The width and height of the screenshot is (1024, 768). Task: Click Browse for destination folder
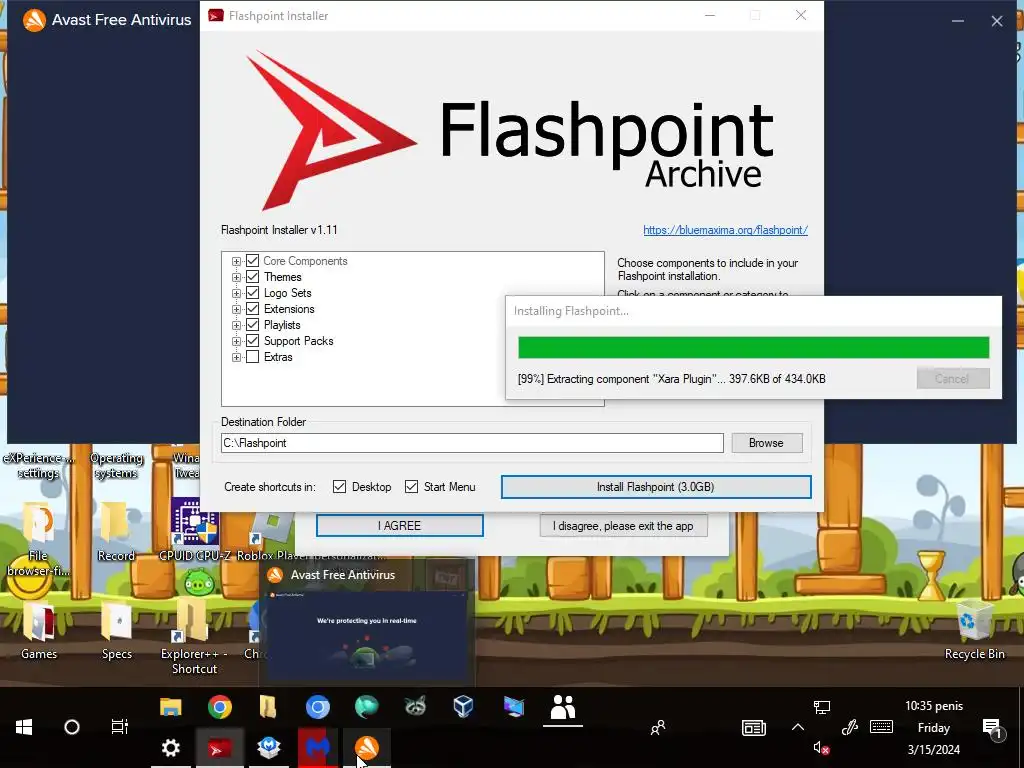pos(766,443)
